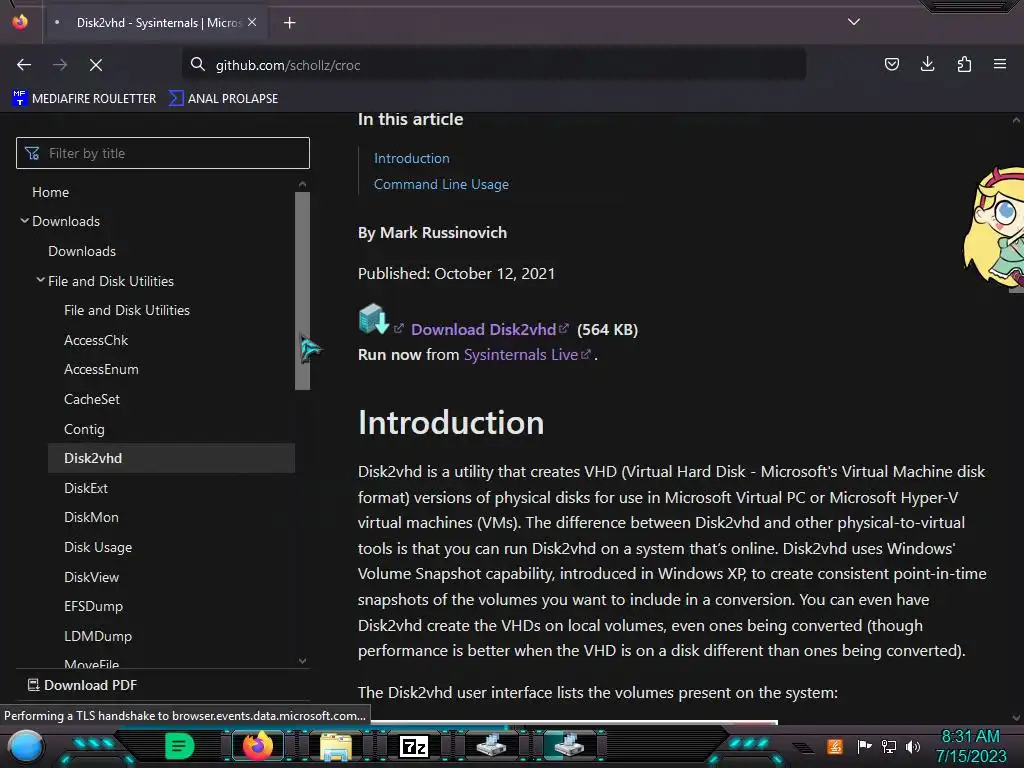Open the volume speaker tray icon
The height and width of the screenshot is (768, 1024).
[913, 746]
